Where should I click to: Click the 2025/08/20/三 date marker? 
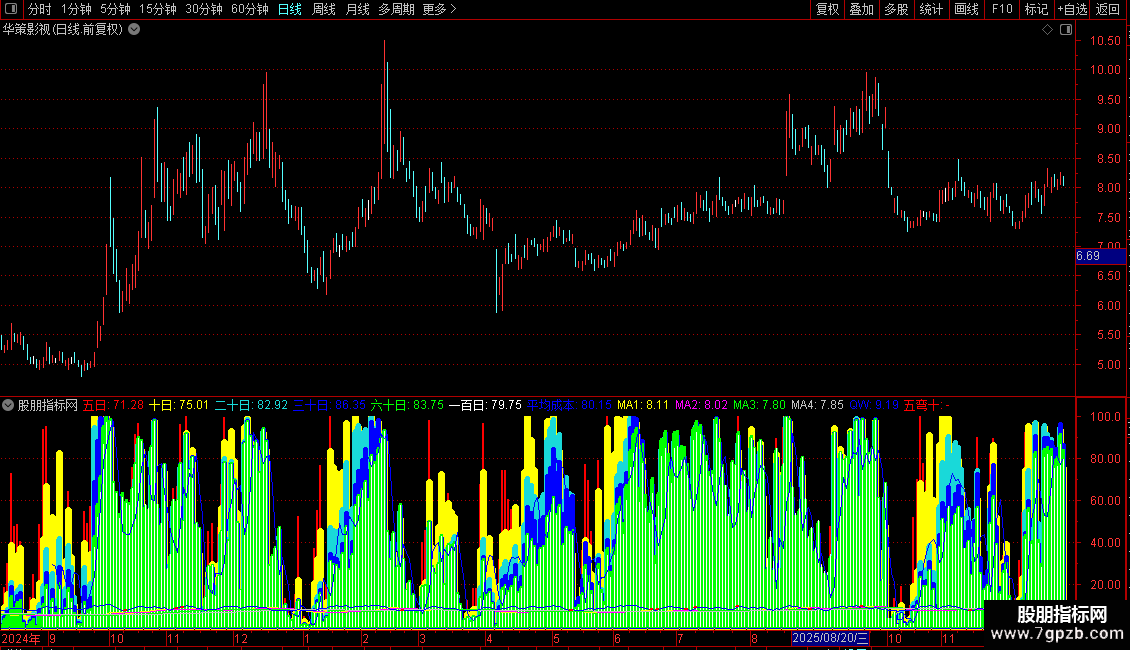(830, 638)
